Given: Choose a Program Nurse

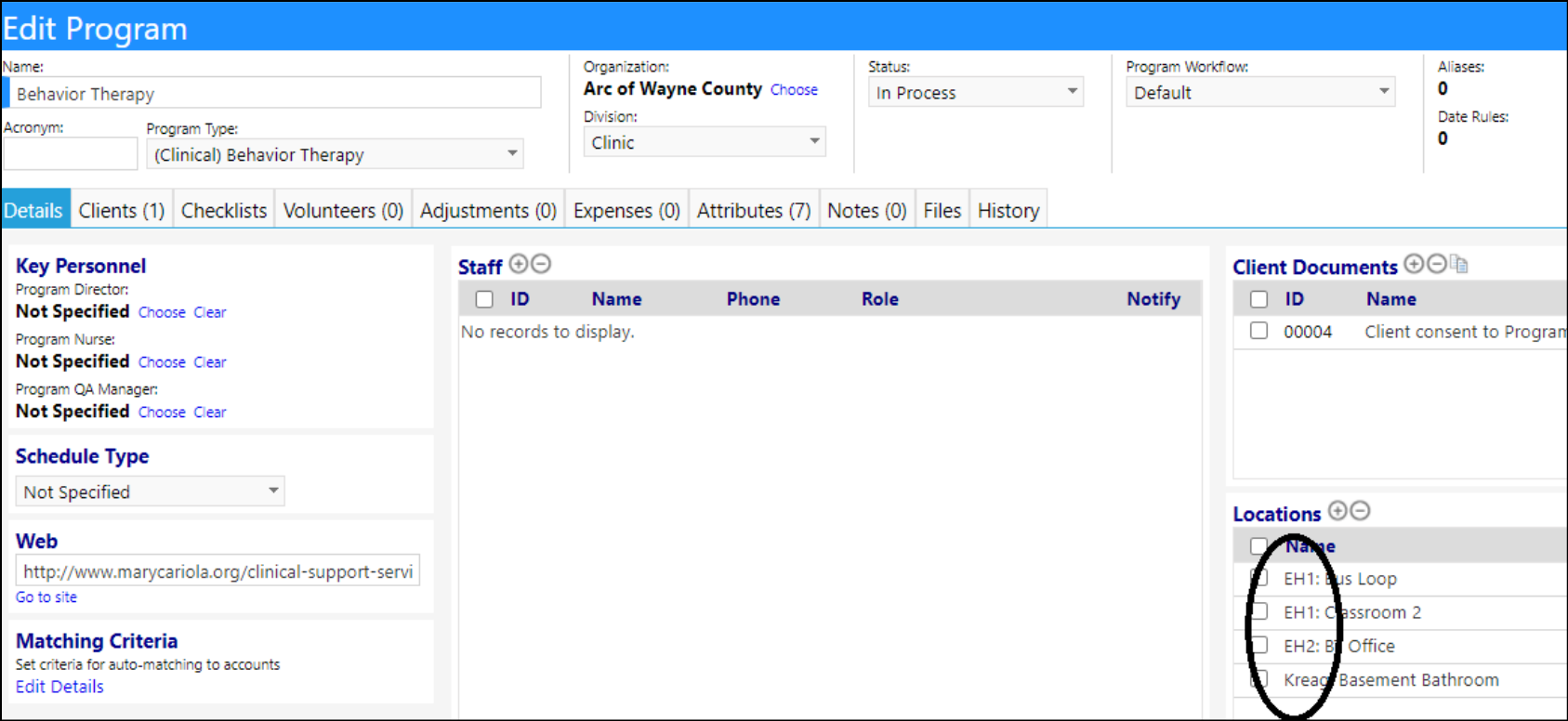Looking at the screenshot, I should pyautogui.click(x=162, y=362).
